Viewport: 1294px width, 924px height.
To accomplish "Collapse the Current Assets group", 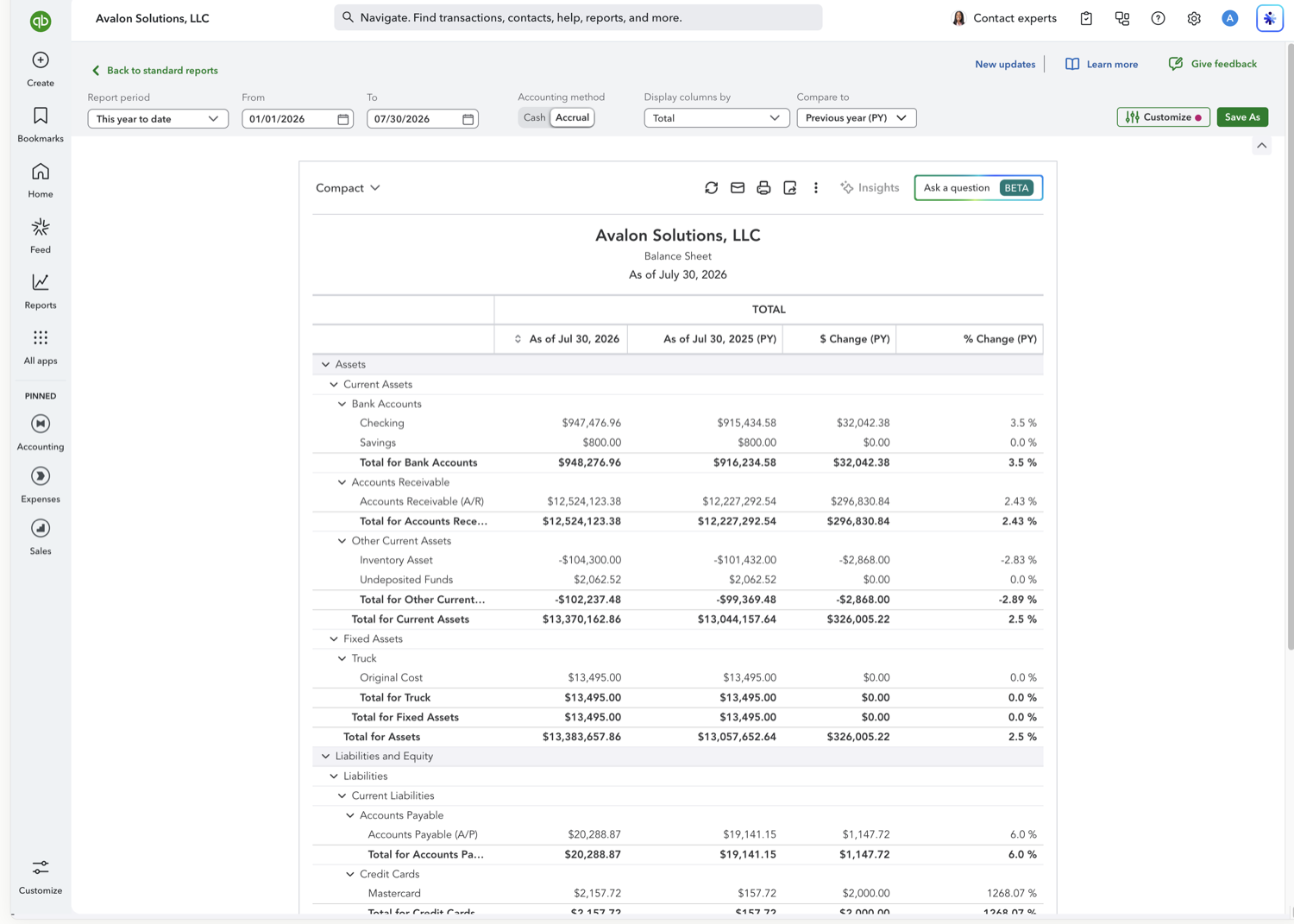I will coord(334,385).
